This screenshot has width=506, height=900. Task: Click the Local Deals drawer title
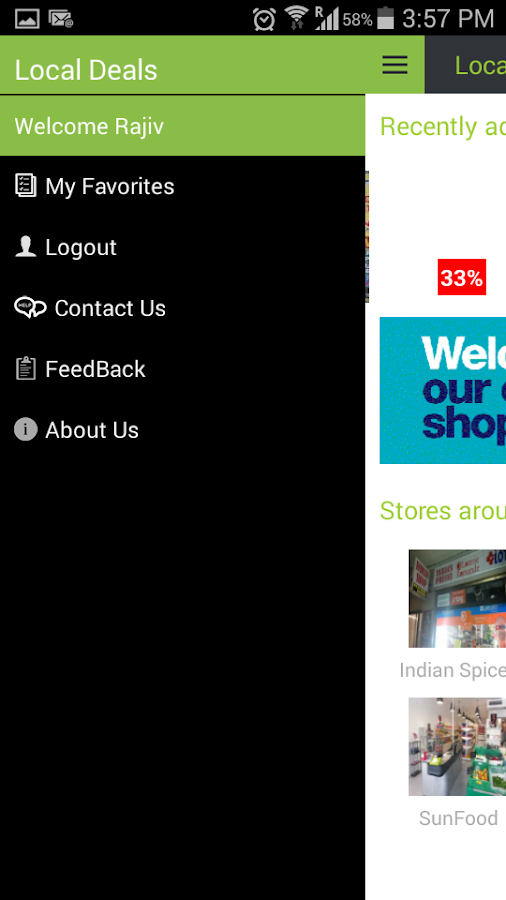click(86, 70)
